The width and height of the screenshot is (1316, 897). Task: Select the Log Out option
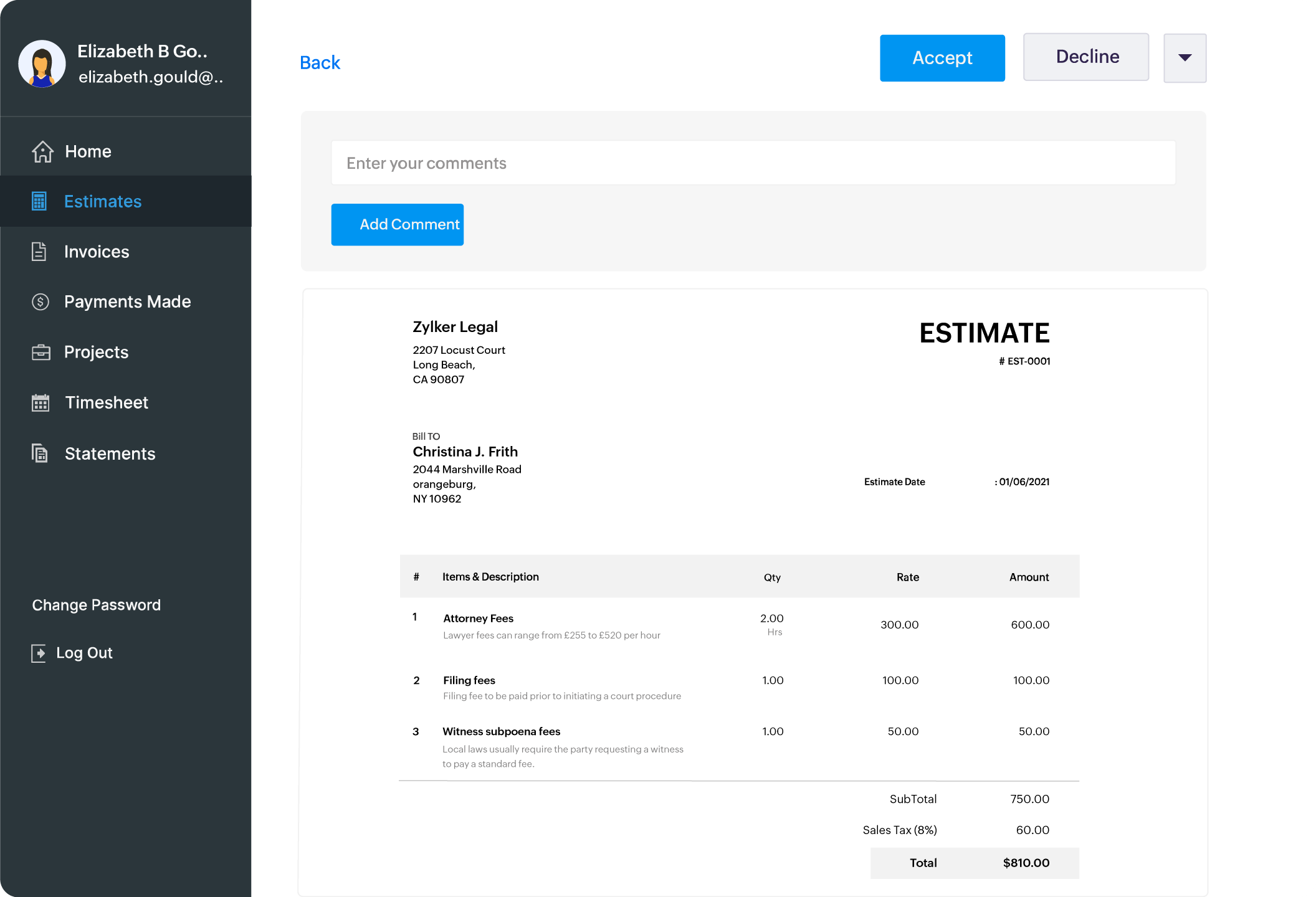click(83, 653)
